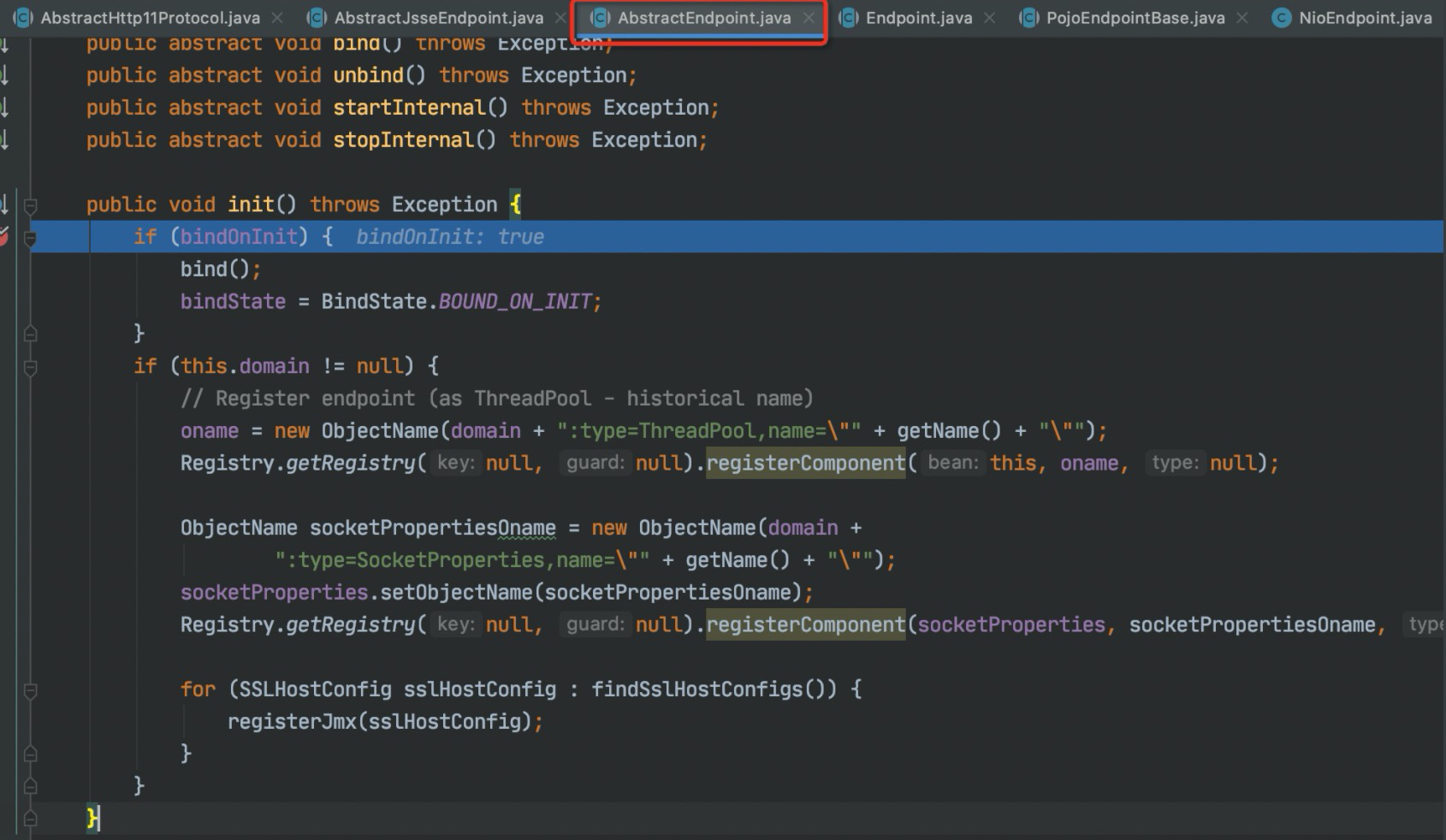Close the Endpoint.java tab
Screen dimensions: 1446x840
989,17
